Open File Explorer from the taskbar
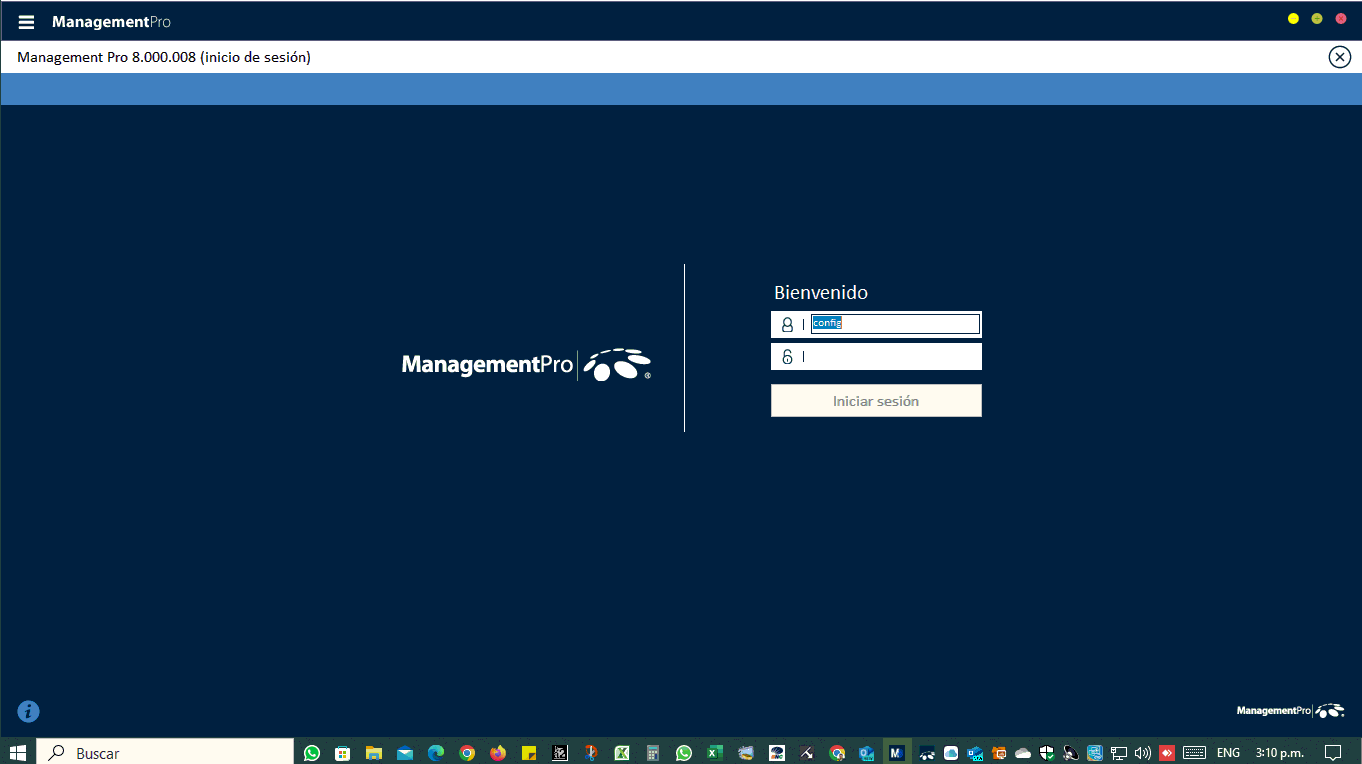This screenshot has height=764, width=1362. (x=374, y=753)
